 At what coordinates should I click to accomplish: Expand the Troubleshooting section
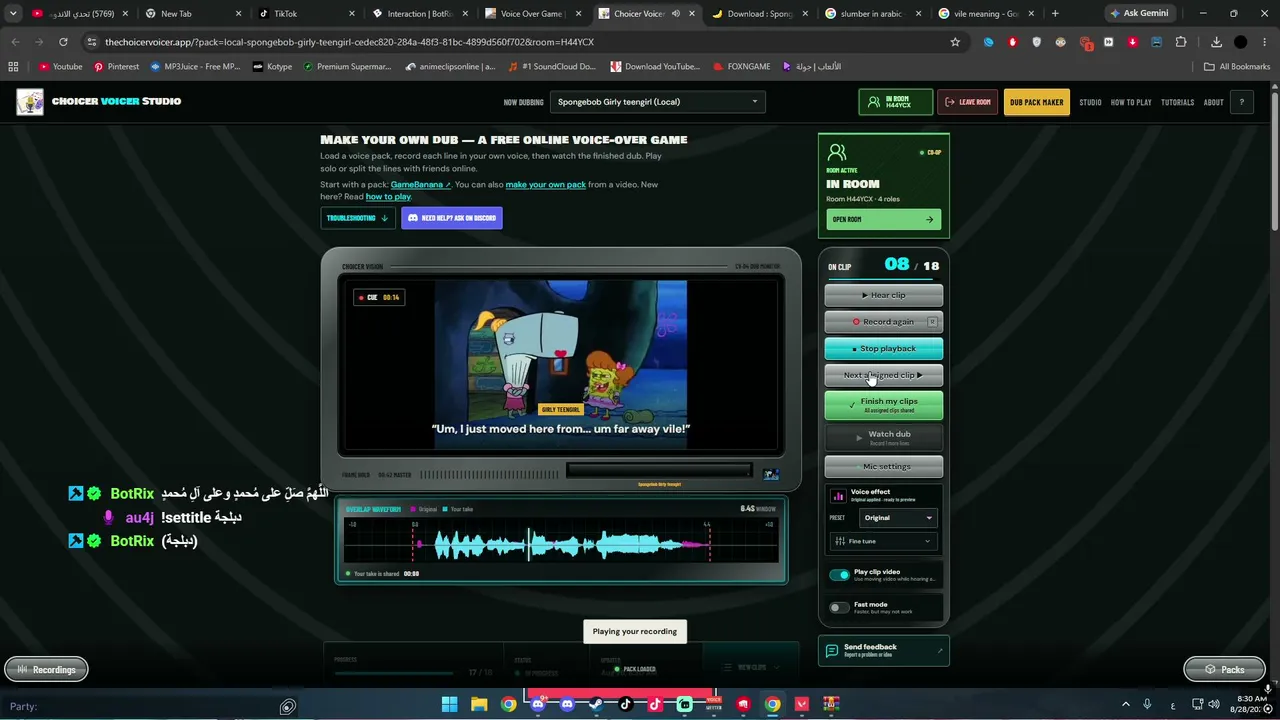pyautogui.click(x=357, y=218)
